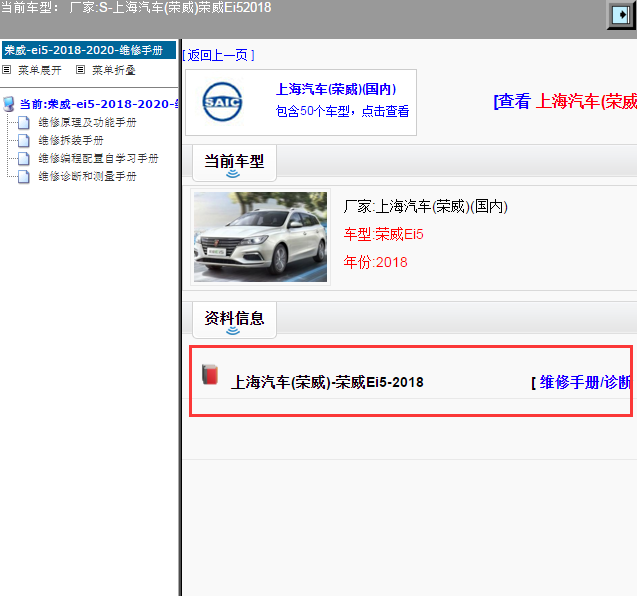Click the 上海汽车(荣威)-荣威Ei5-2018 entry title
This screenshot has width=637, height=596.
point(327,382)
